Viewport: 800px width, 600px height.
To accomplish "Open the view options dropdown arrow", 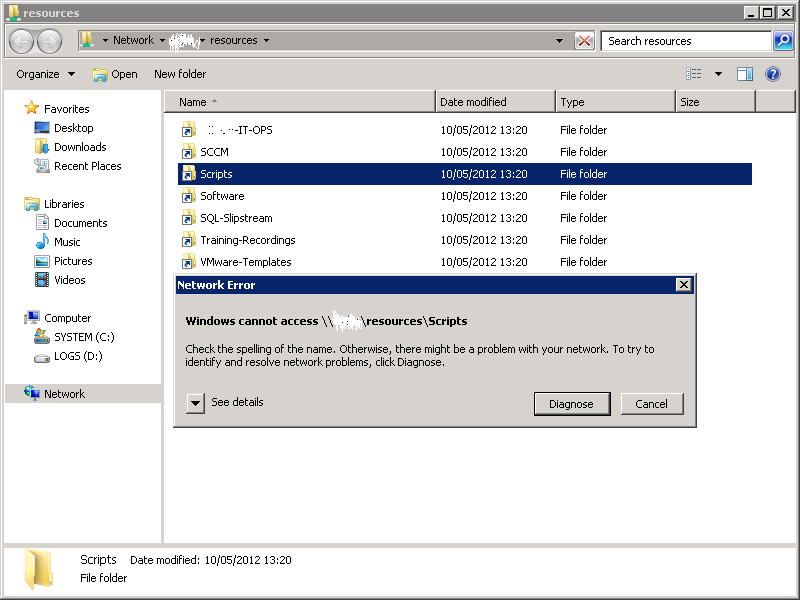I will pyautogui.click(x=718, y=74).
